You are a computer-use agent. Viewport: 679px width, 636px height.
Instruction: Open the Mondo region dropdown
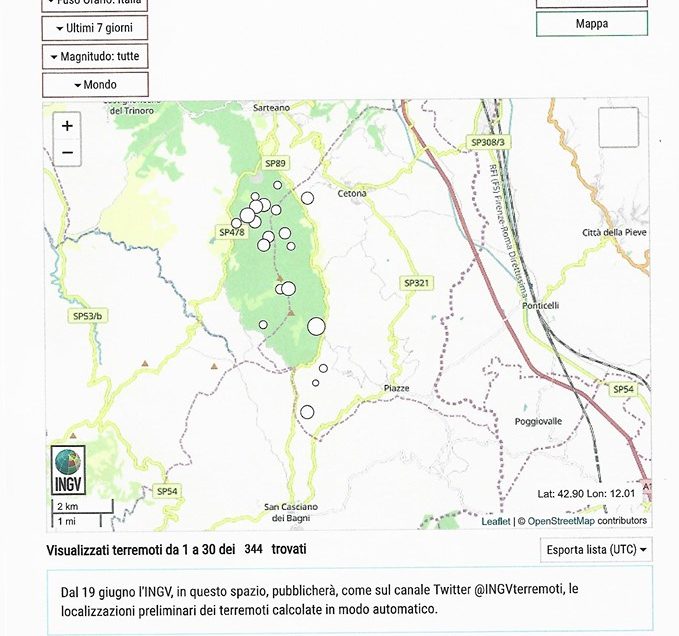pyautogui.click(x=95, y=84)
